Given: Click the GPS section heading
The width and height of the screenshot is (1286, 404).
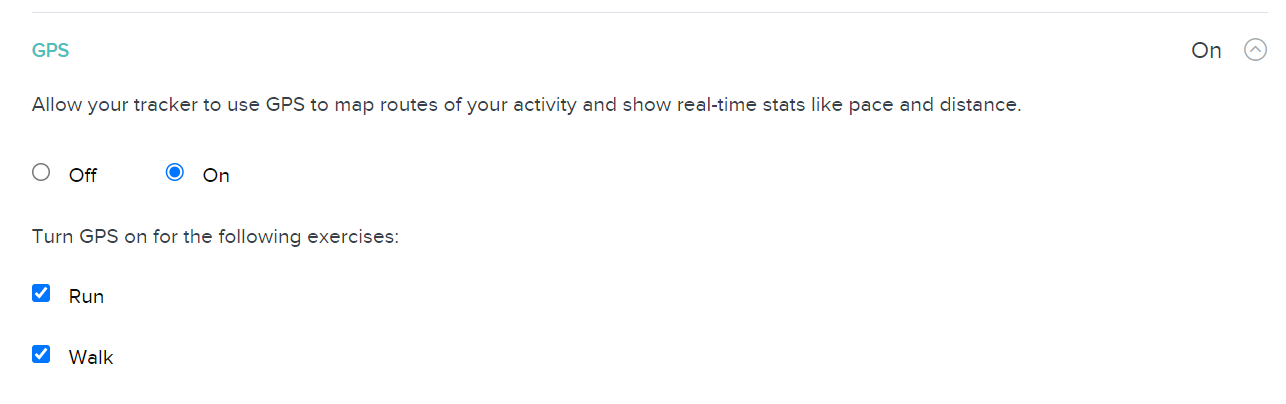Looking at the screenshot, I should click(50, 50).
